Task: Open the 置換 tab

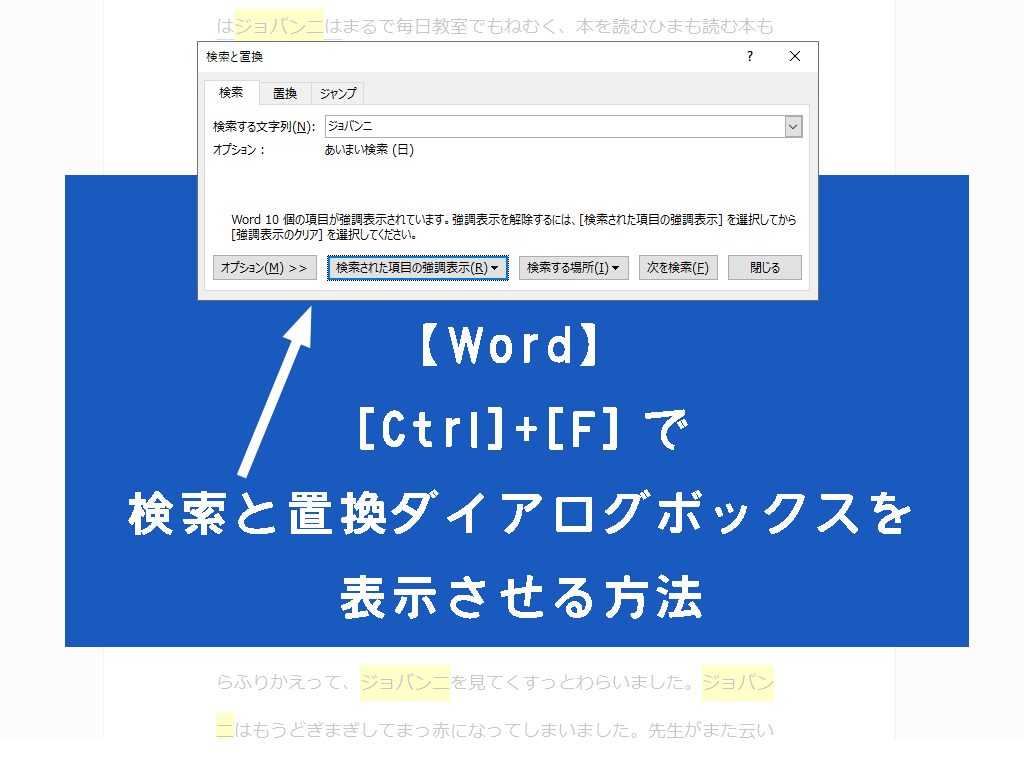Action: coord(285,93)
